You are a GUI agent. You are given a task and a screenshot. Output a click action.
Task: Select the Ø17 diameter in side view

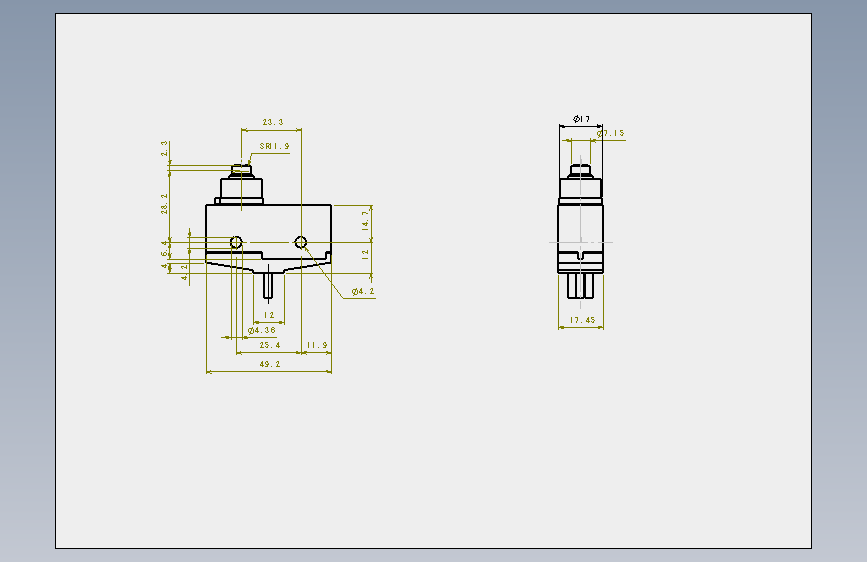click(581, 118)
